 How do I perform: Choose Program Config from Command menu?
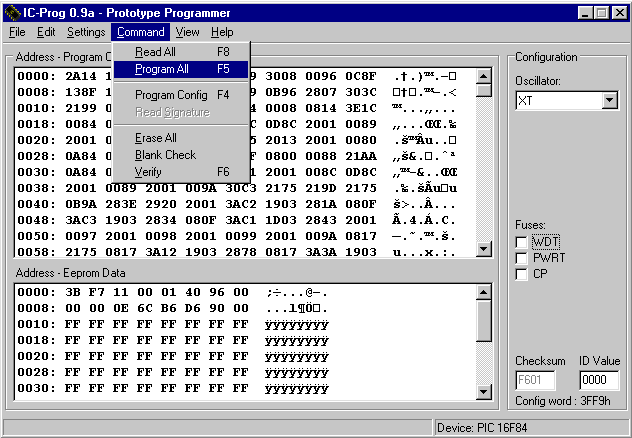tap(181, 95)
